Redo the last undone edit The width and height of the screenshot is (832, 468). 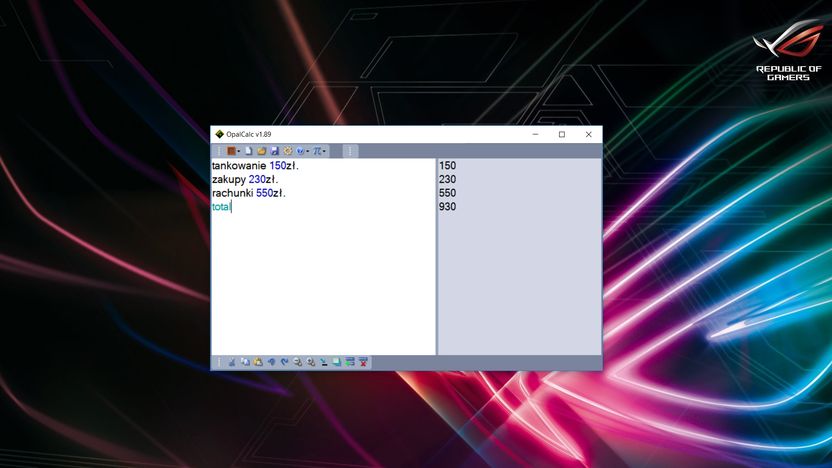(284, 362)
